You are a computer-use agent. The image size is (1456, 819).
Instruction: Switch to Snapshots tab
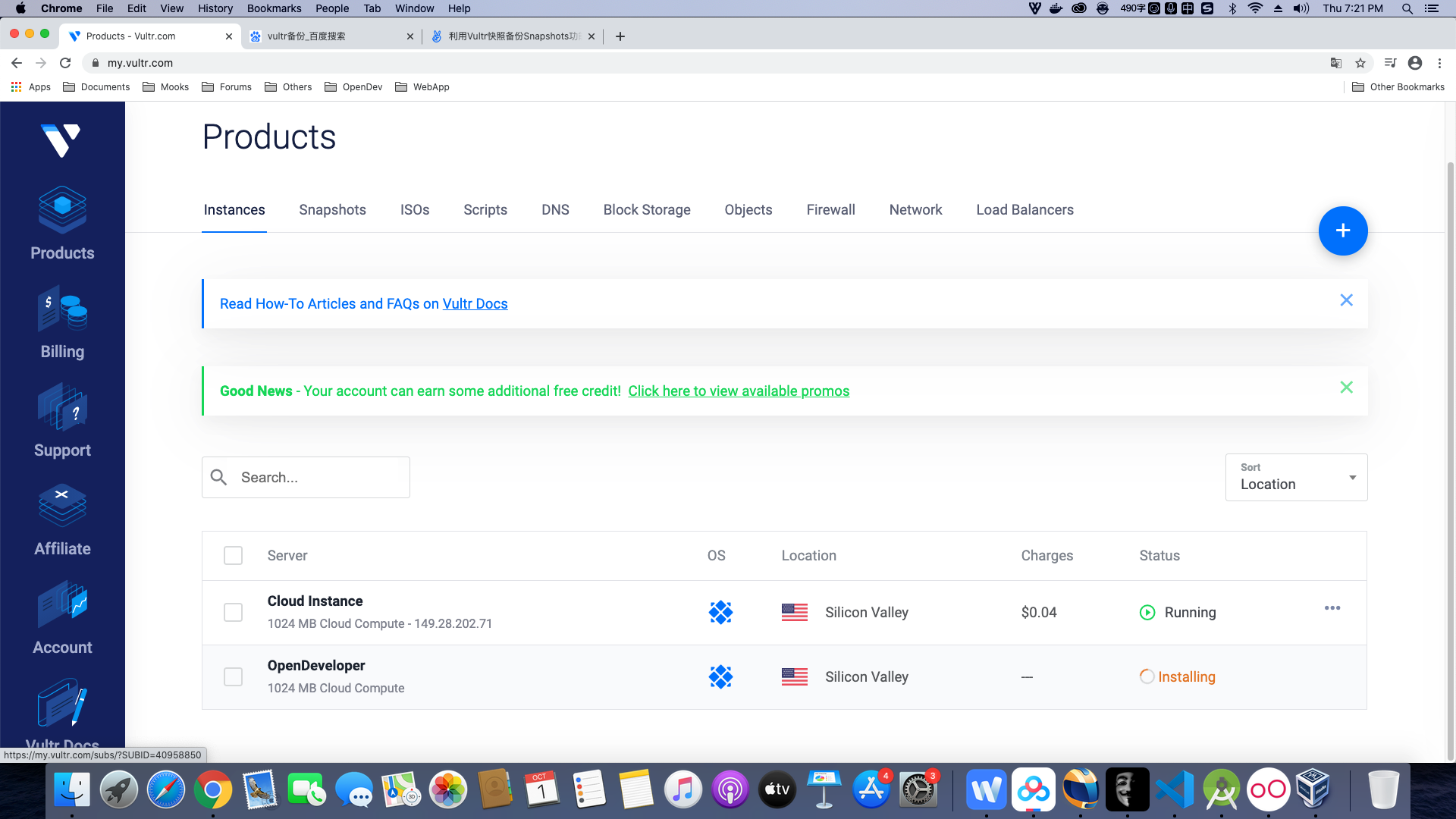point(332,210)
